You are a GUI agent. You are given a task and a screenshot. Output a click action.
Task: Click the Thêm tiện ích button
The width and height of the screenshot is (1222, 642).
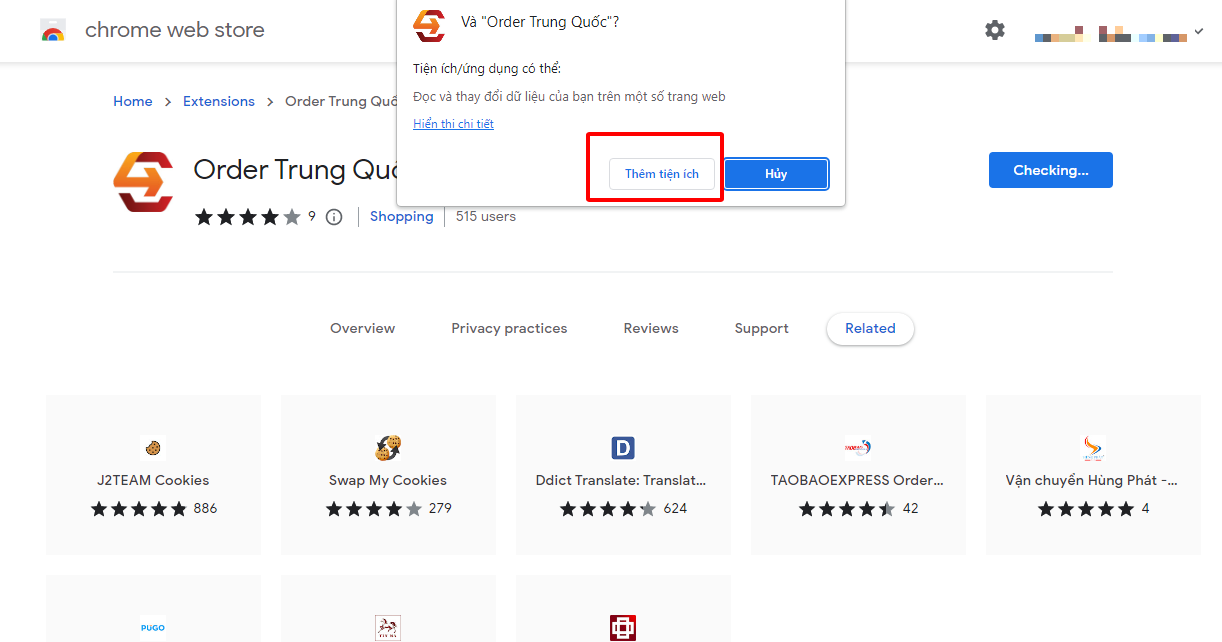(x=661, y=173)
